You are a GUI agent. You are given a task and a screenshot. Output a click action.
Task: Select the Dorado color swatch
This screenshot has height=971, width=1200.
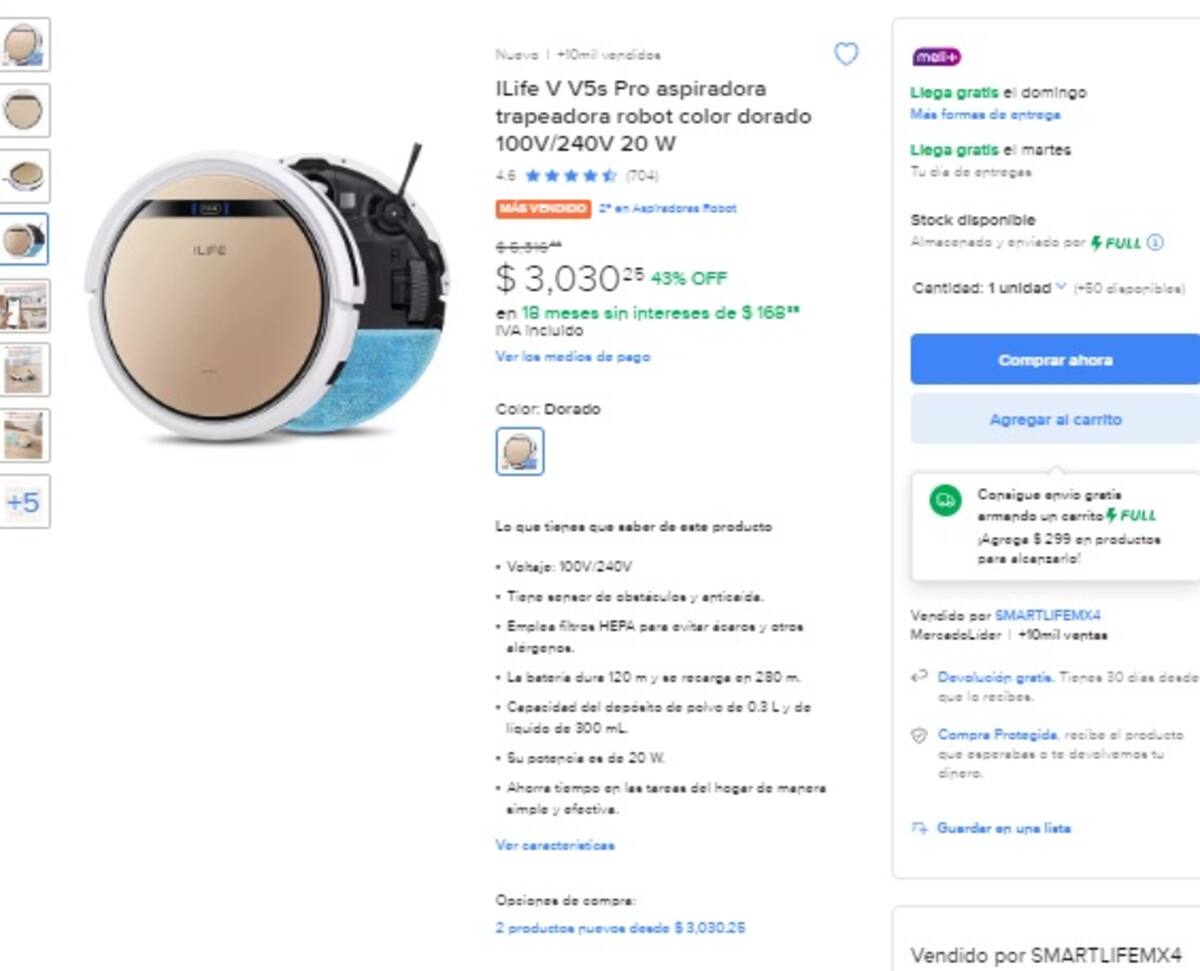pos(520,451)
